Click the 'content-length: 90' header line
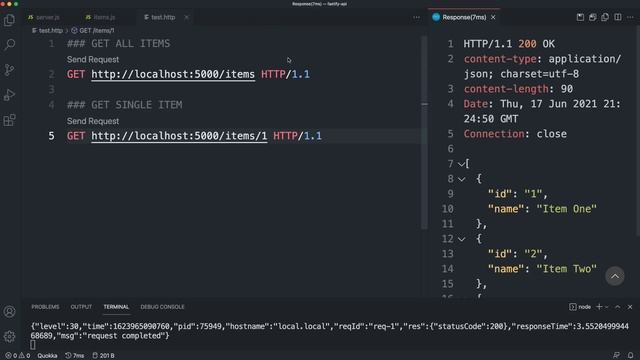 (x=518, y=89)
